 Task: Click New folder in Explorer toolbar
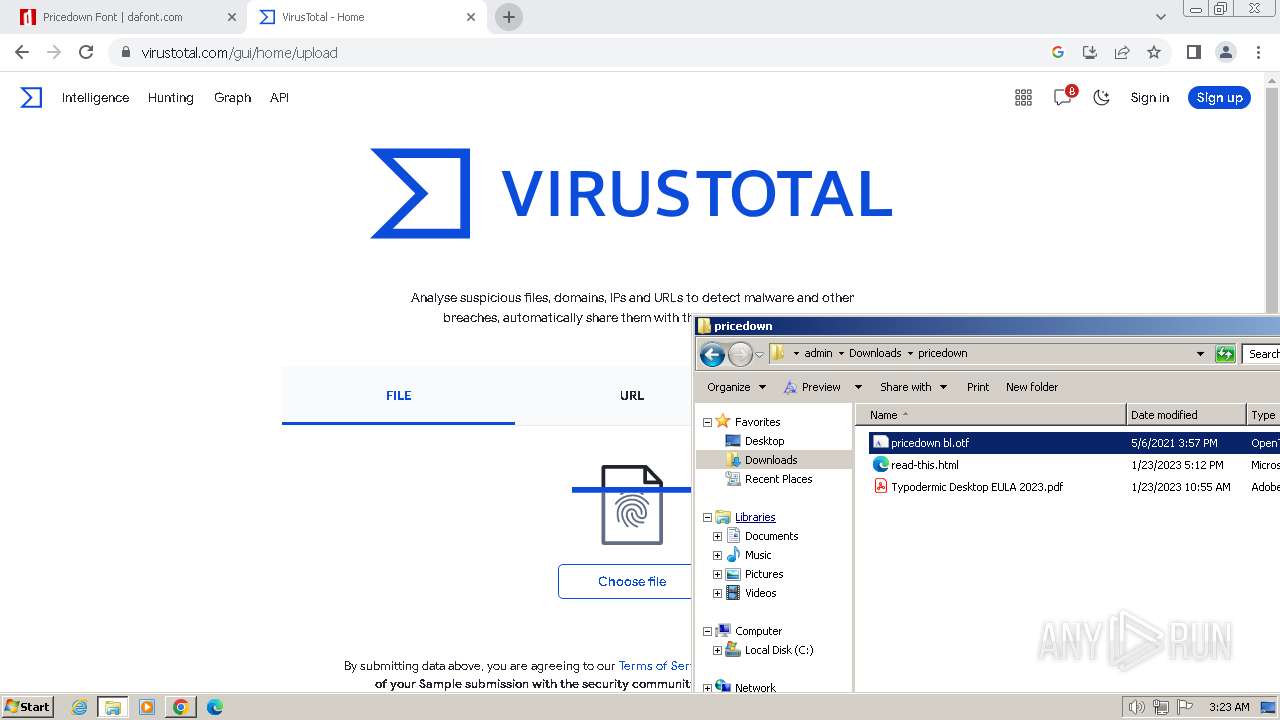tap(1032, 387)
